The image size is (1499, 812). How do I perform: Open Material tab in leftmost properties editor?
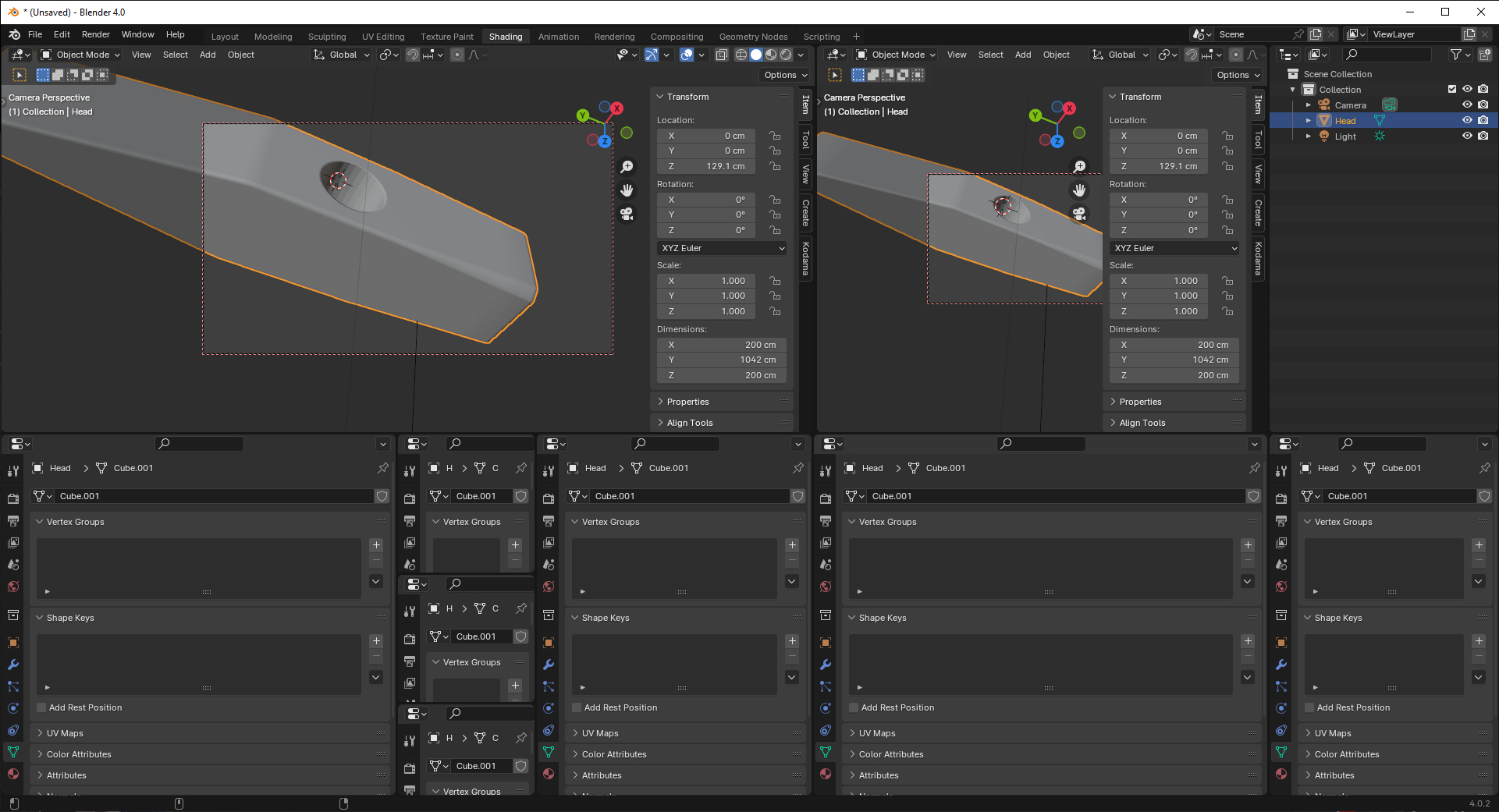[13, 774]
